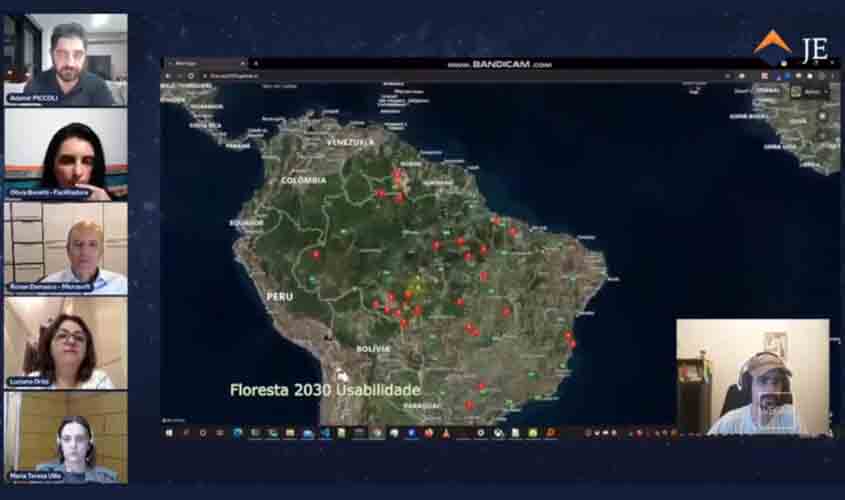Select the Facilitadora participant video tile
This screenshot has width=845, height=500.
tap(66, 154)
